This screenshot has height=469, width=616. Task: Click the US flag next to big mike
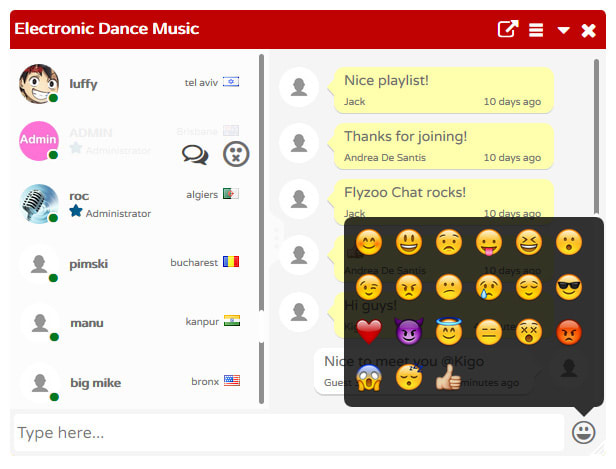point(232,381)
